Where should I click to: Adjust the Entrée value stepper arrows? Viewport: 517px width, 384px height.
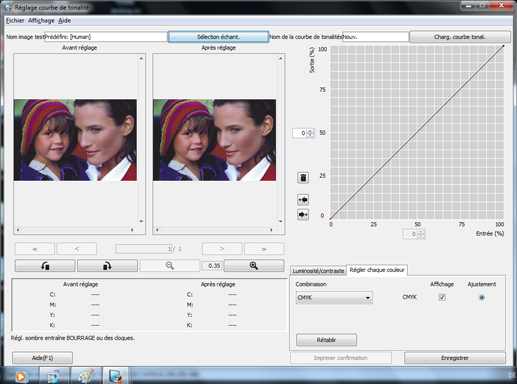[x=421, y=234]
